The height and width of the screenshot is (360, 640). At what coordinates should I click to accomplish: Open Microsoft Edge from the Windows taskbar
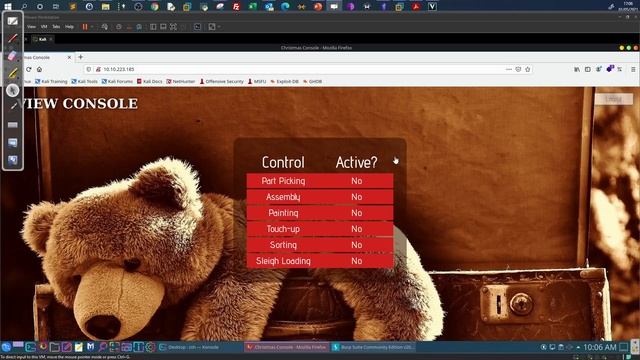285,7
